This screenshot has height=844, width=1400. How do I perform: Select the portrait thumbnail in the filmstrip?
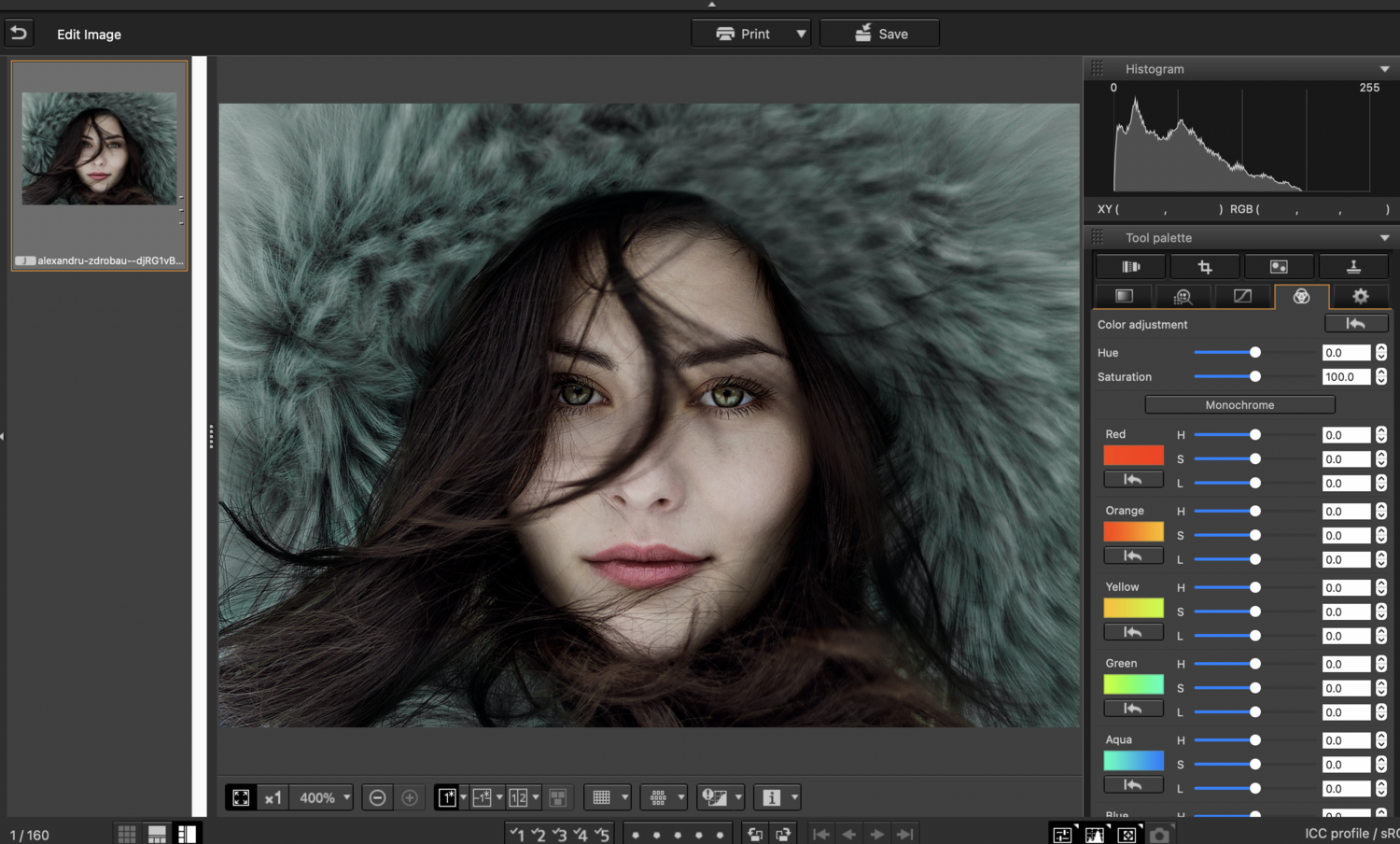pyautogui.click(x=99, y=148)
